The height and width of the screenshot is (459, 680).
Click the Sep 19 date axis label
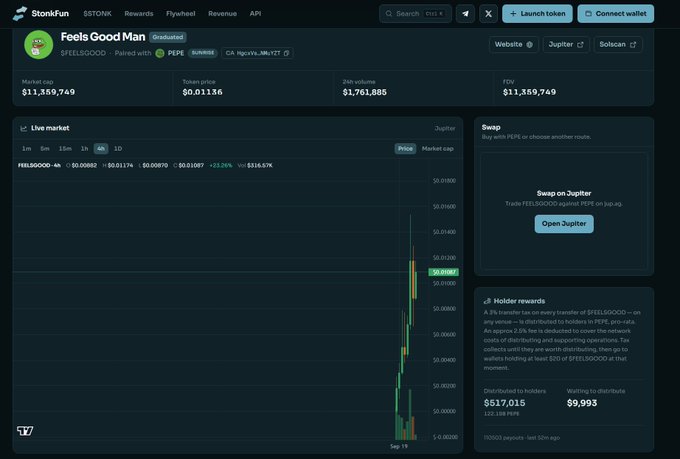(399, 446)
